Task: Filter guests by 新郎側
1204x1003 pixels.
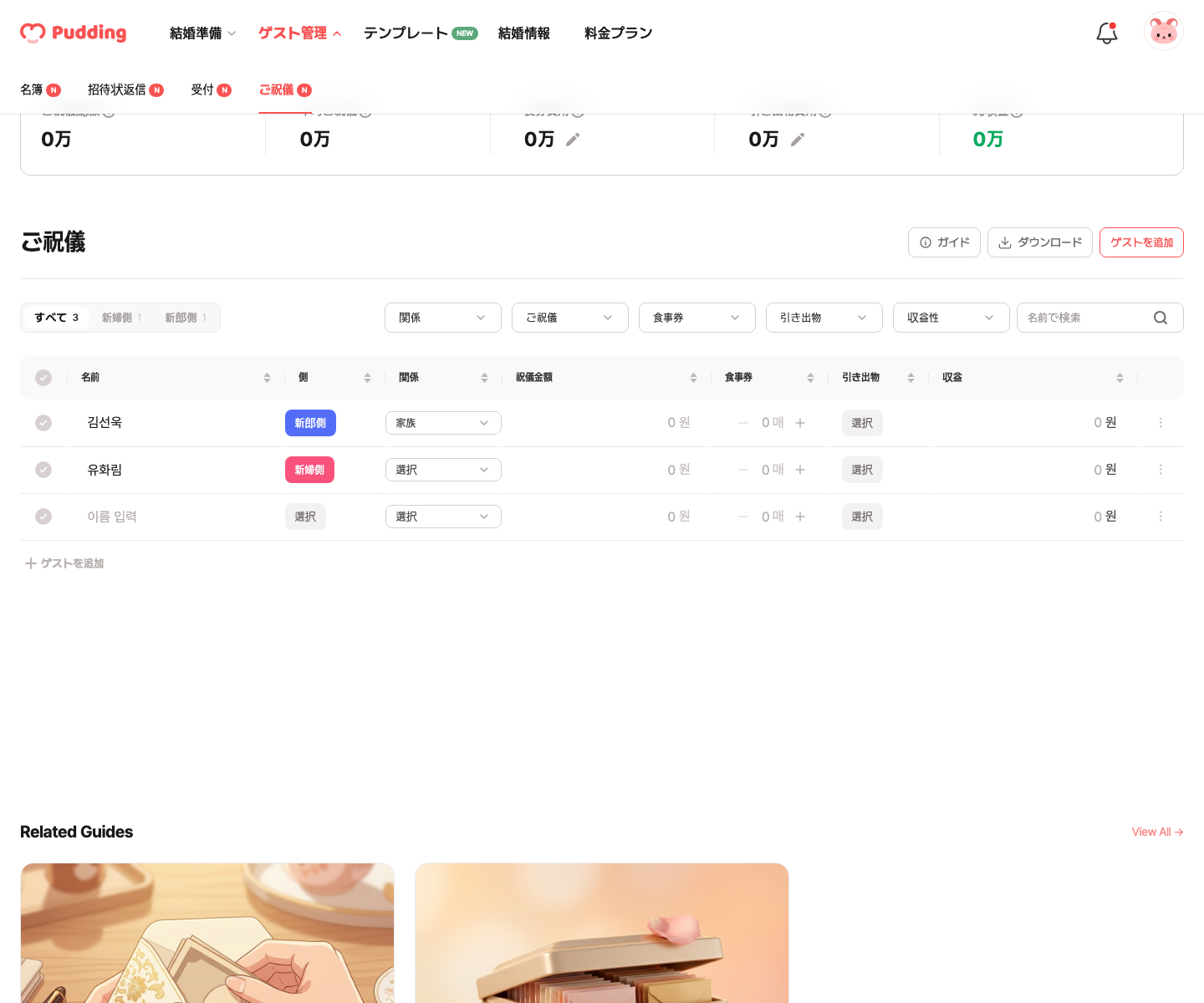Action: [x=186, y=318]
